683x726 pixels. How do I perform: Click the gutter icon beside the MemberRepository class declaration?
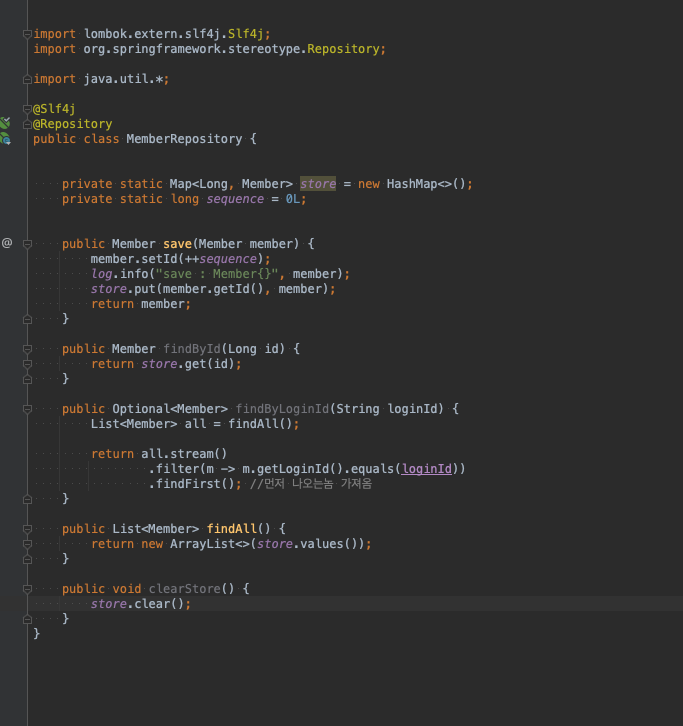coord(6,138)
